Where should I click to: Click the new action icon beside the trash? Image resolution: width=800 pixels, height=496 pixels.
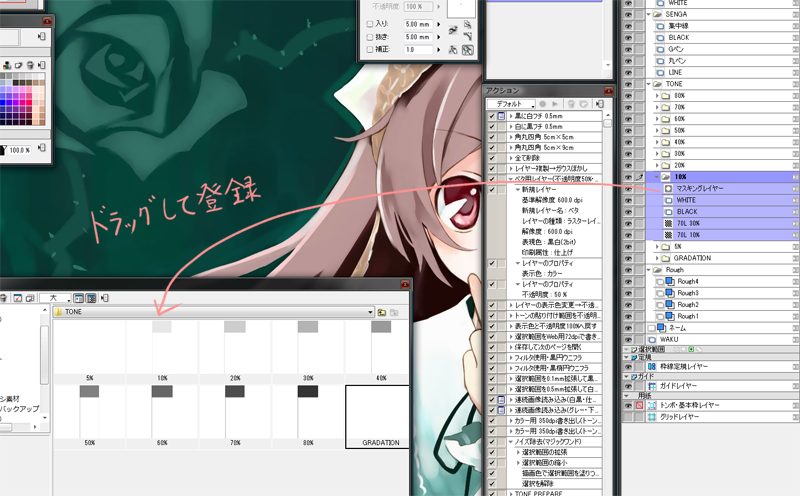[x=583, y=104]
